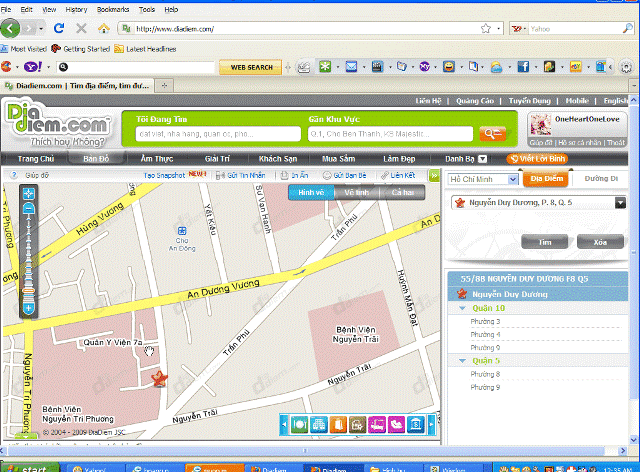Expand the Nguyễn Duy Dương address dropdown
Viewport: 640px width, 472px height.
620,203
